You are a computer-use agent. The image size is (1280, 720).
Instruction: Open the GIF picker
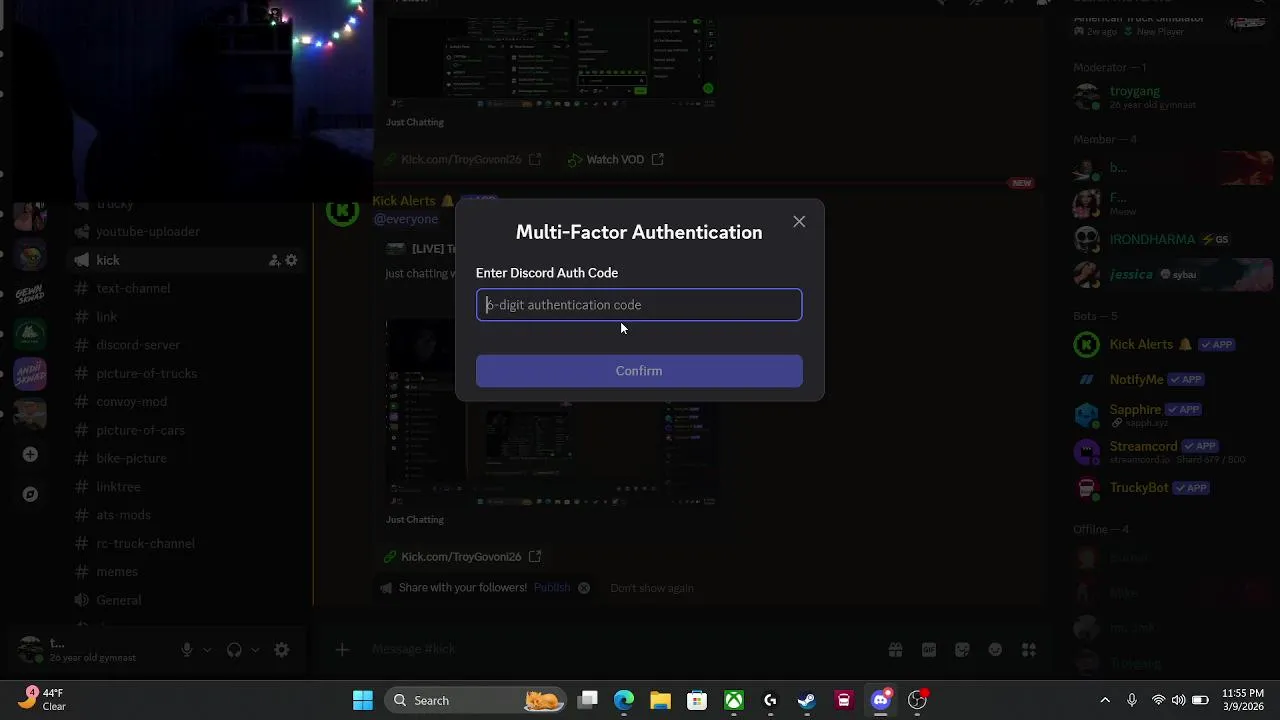pos(929,650)
